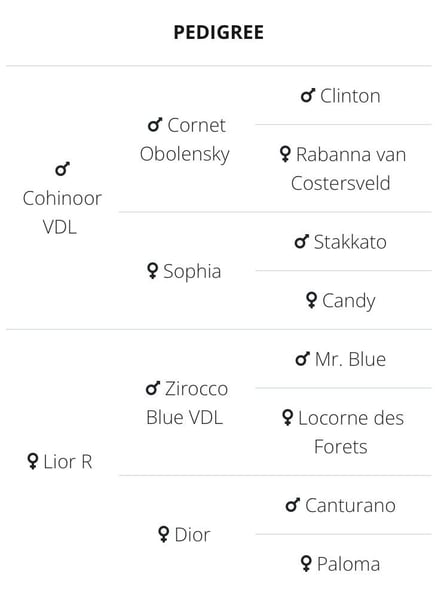Open the Stakkato ancestor entry
This screenshot has height=600, width=441.
click(350, 242)
